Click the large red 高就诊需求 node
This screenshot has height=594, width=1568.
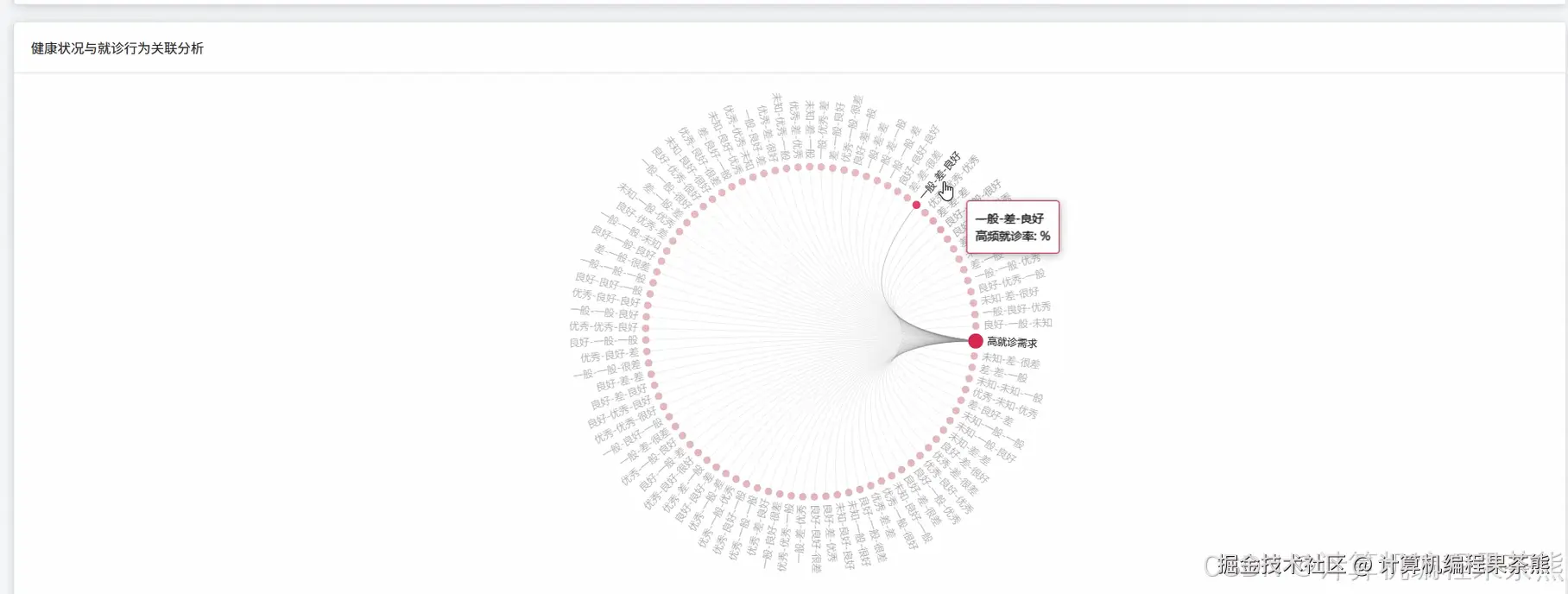(976, 341)
